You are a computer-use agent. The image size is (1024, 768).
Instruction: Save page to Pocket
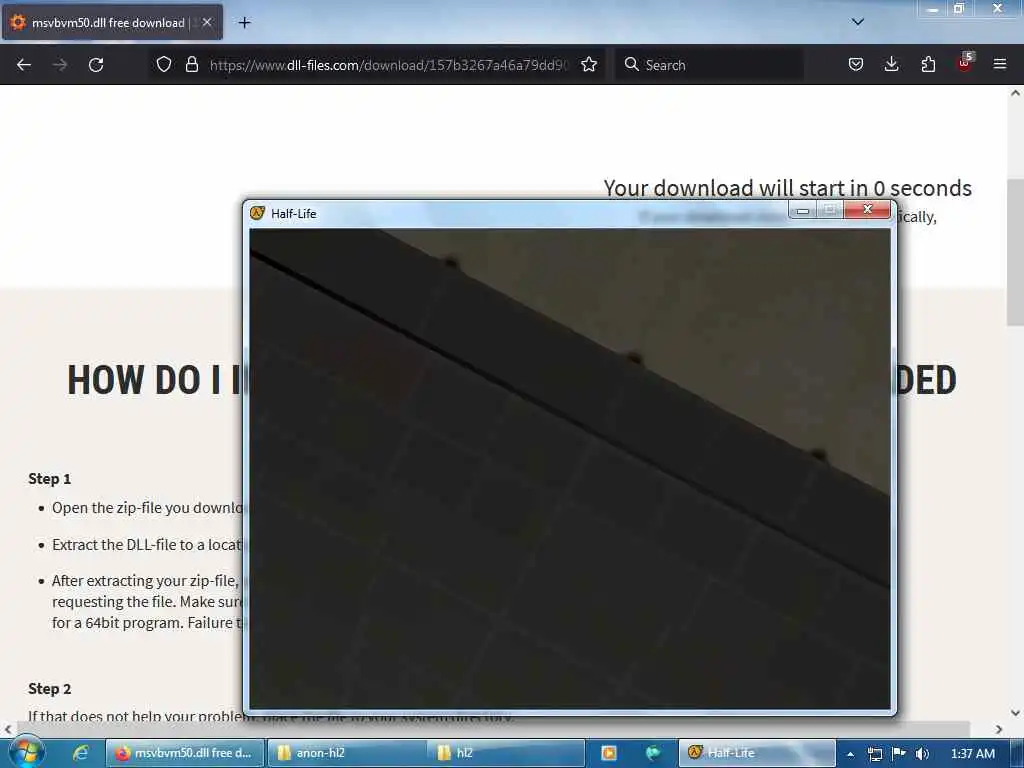tap(856, 64)
